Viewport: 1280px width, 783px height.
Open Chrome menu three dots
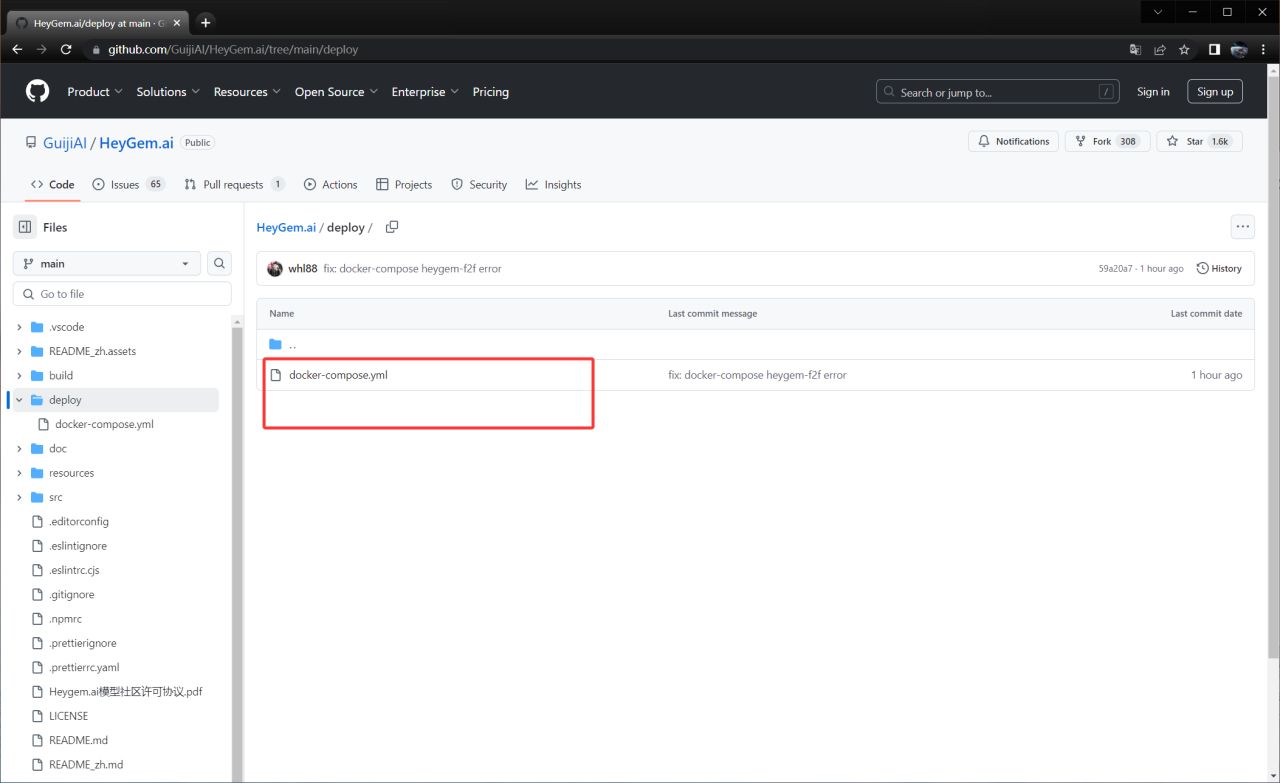[1264, 49]
